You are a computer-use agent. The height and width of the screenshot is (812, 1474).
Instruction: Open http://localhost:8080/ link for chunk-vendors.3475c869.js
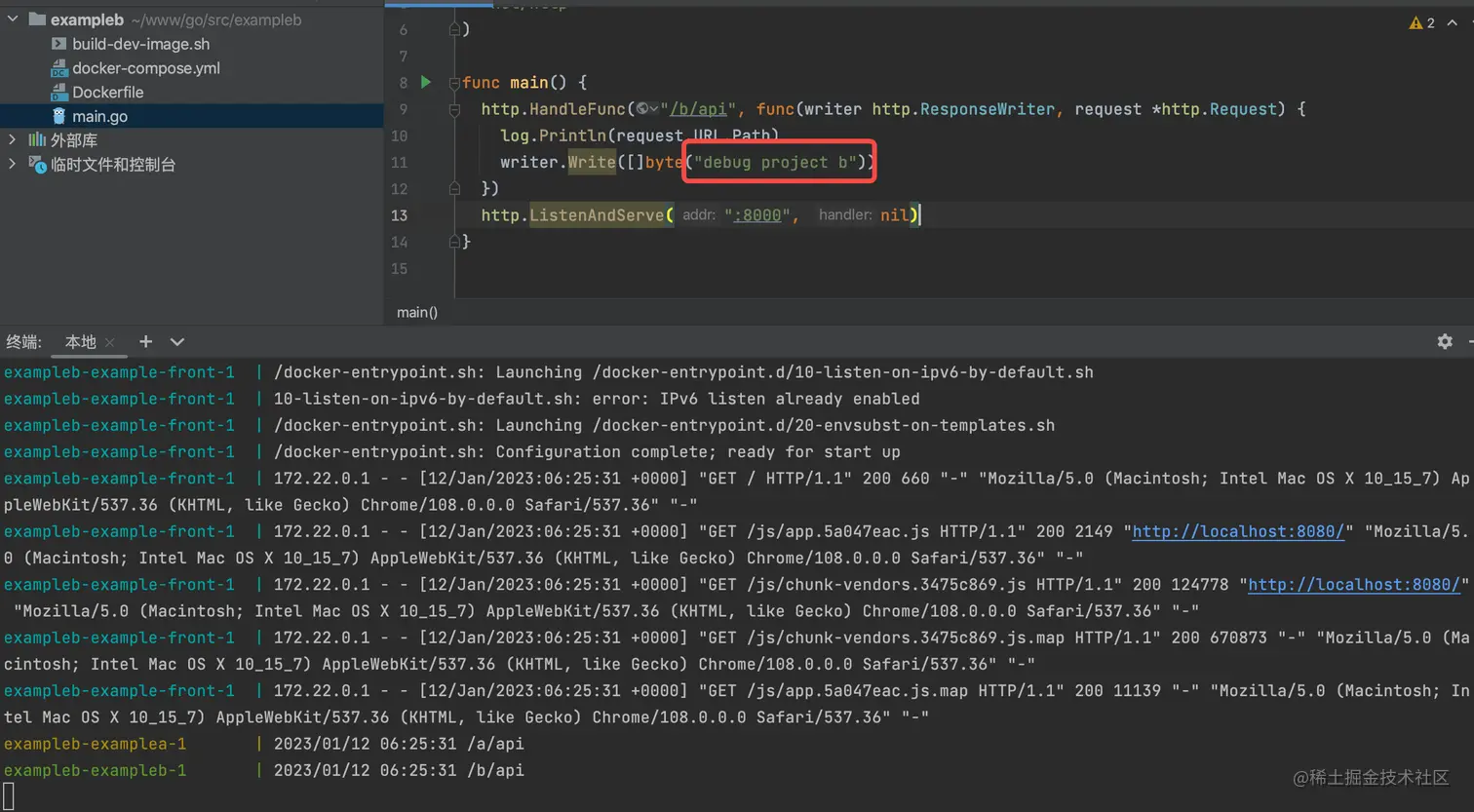point(1354,584)
